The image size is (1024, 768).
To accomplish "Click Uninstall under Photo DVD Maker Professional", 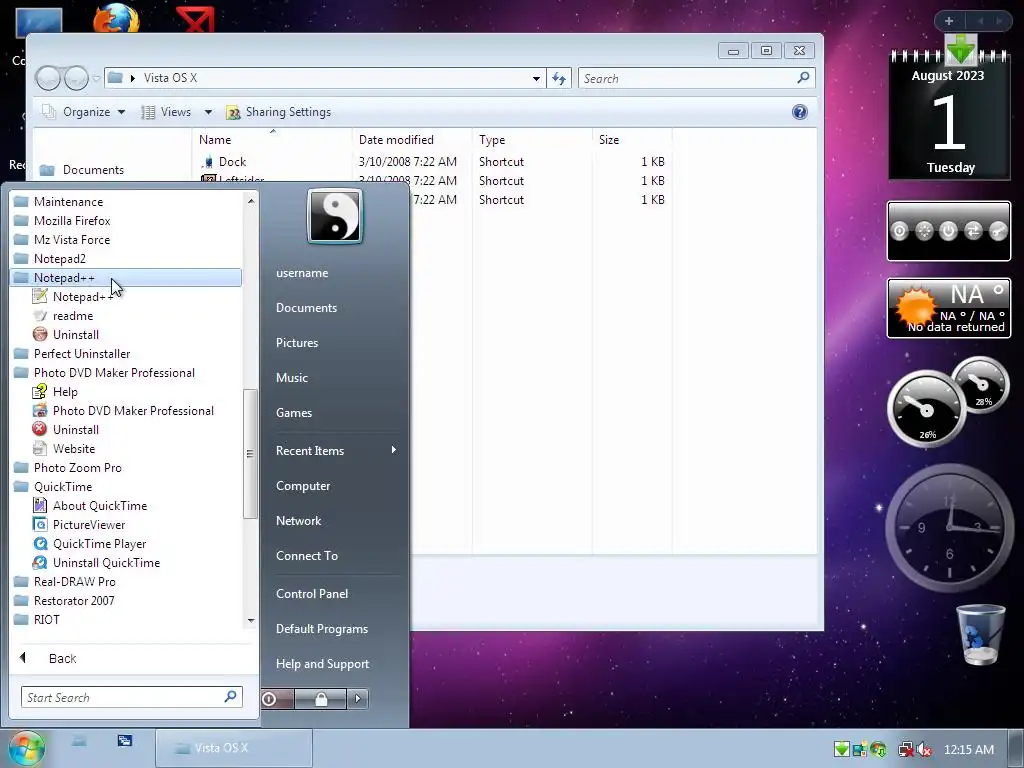I will (76, 430).
